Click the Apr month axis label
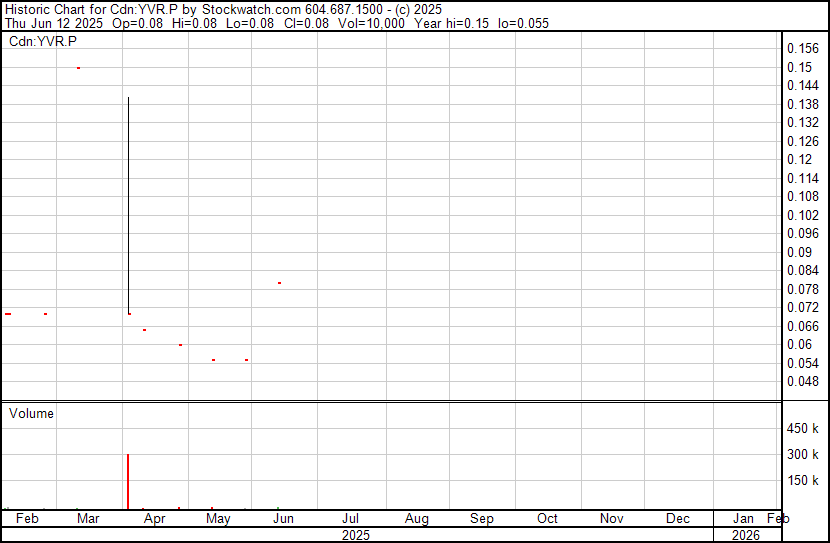 (155, 519)
